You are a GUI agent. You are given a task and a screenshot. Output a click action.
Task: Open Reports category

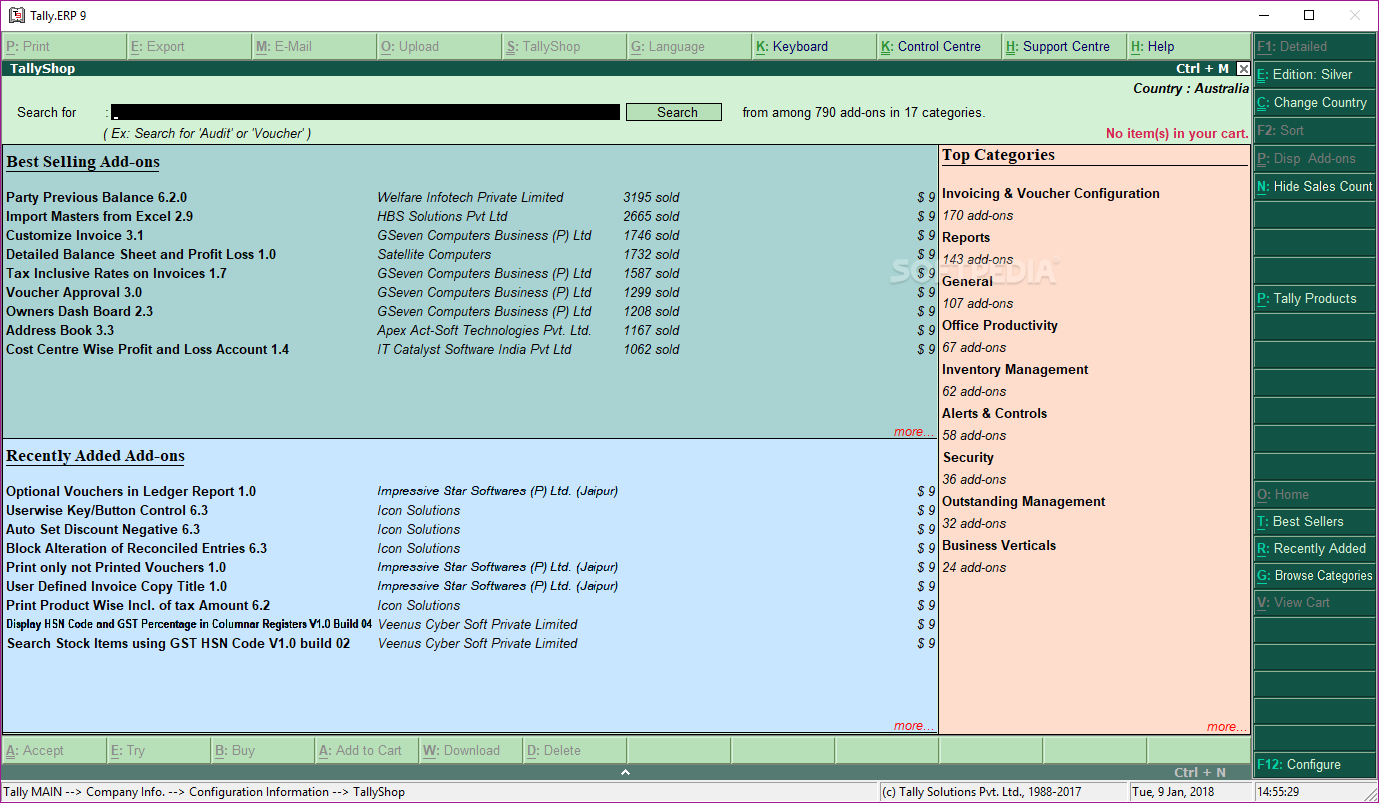pos(966,237)
